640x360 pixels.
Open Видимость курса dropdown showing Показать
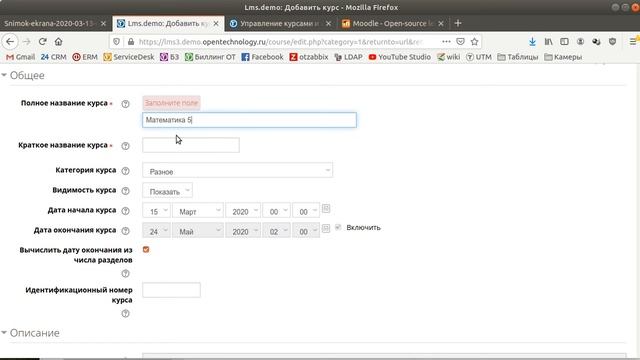point(167,190)
